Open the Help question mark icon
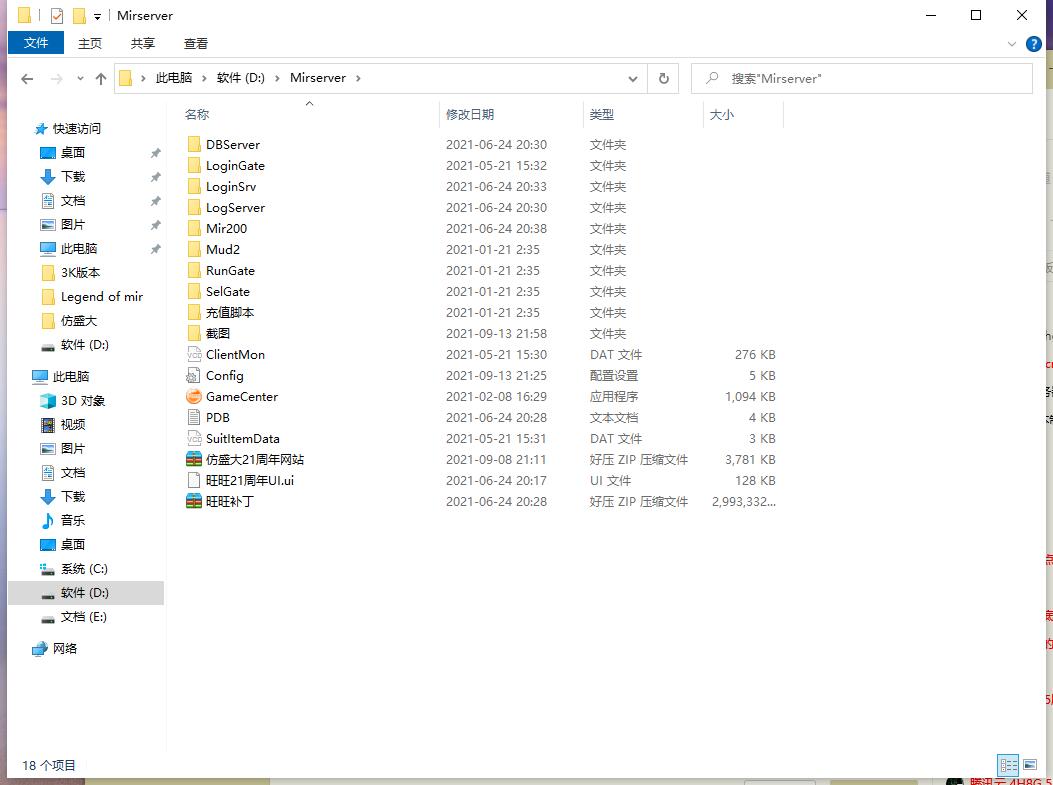 [1034, 44]
